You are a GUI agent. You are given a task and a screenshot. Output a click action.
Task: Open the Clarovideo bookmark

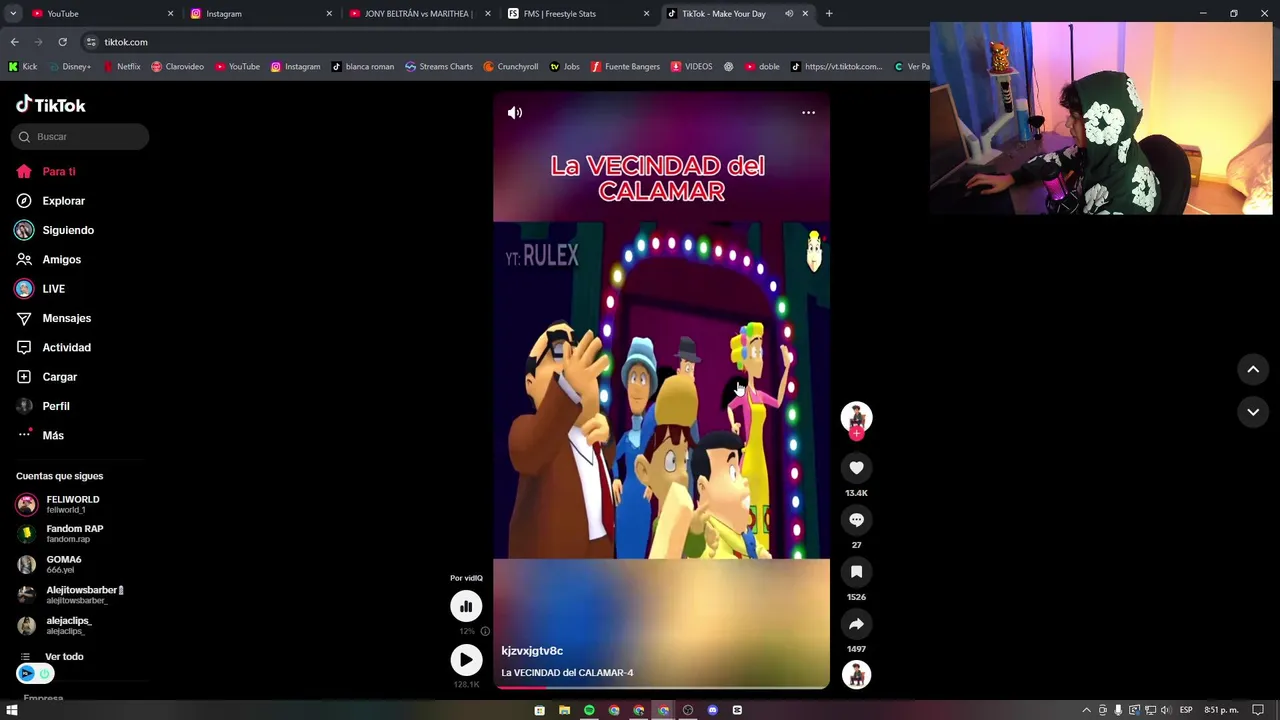pos(178,67)
